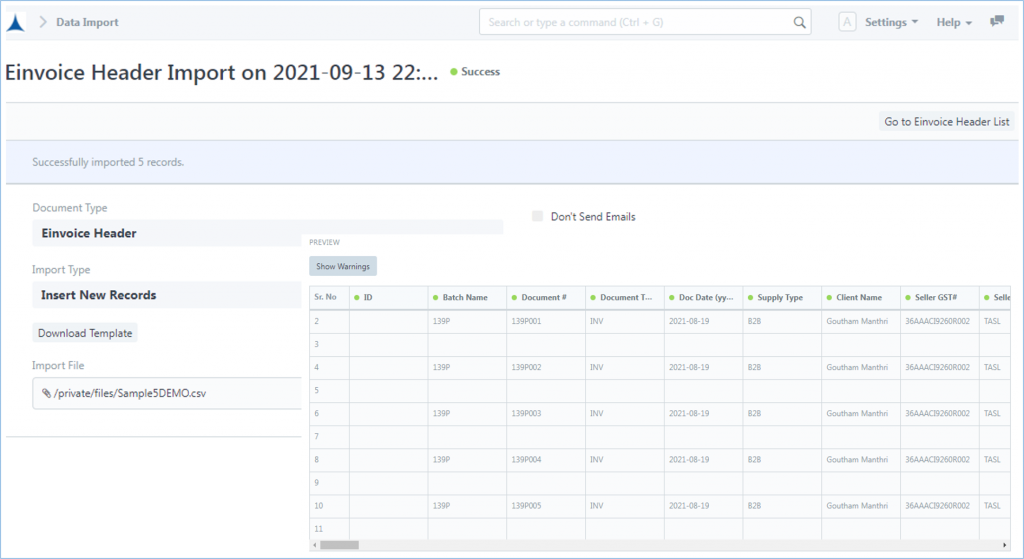Image resolution: width=1024 pixels, height=559 pixels.
Task: Click the Sr. No column header
Action: click(329, 297)
